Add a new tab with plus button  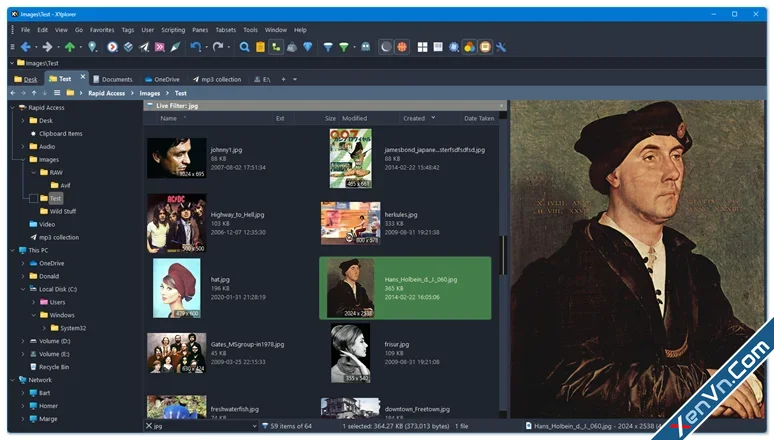click(283, 79)
